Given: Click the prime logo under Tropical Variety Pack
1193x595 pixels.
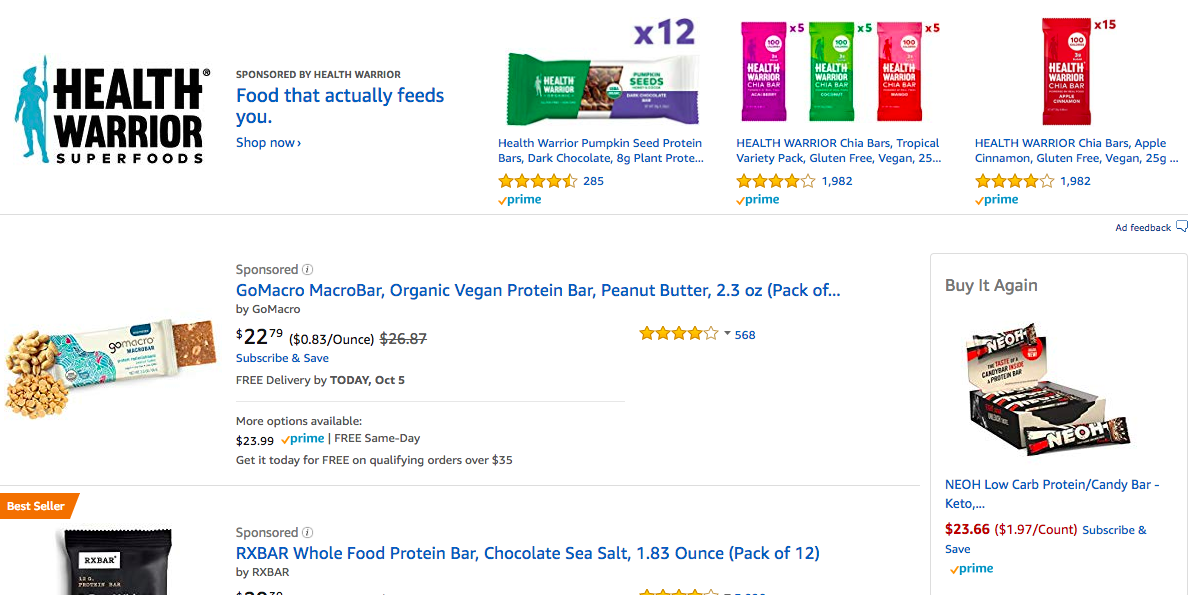Looking at the screenshot, I should point(758,200).
